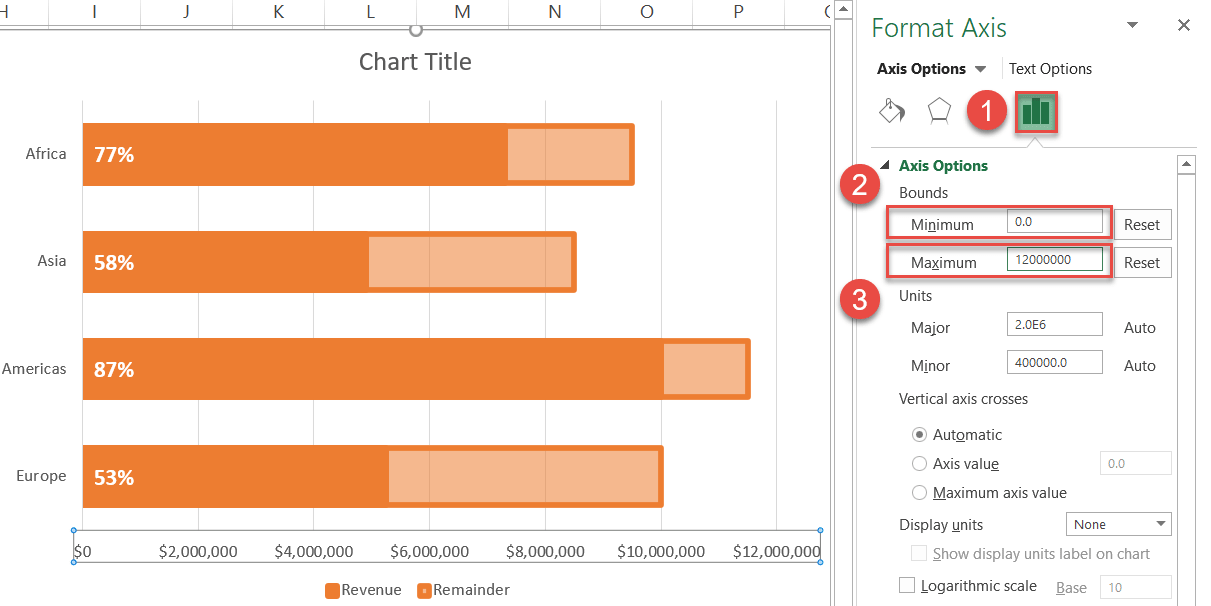Click the Axis value number field
Image resolution: width=1211 pixels, height=606 pixels.
coord(1135,463)
